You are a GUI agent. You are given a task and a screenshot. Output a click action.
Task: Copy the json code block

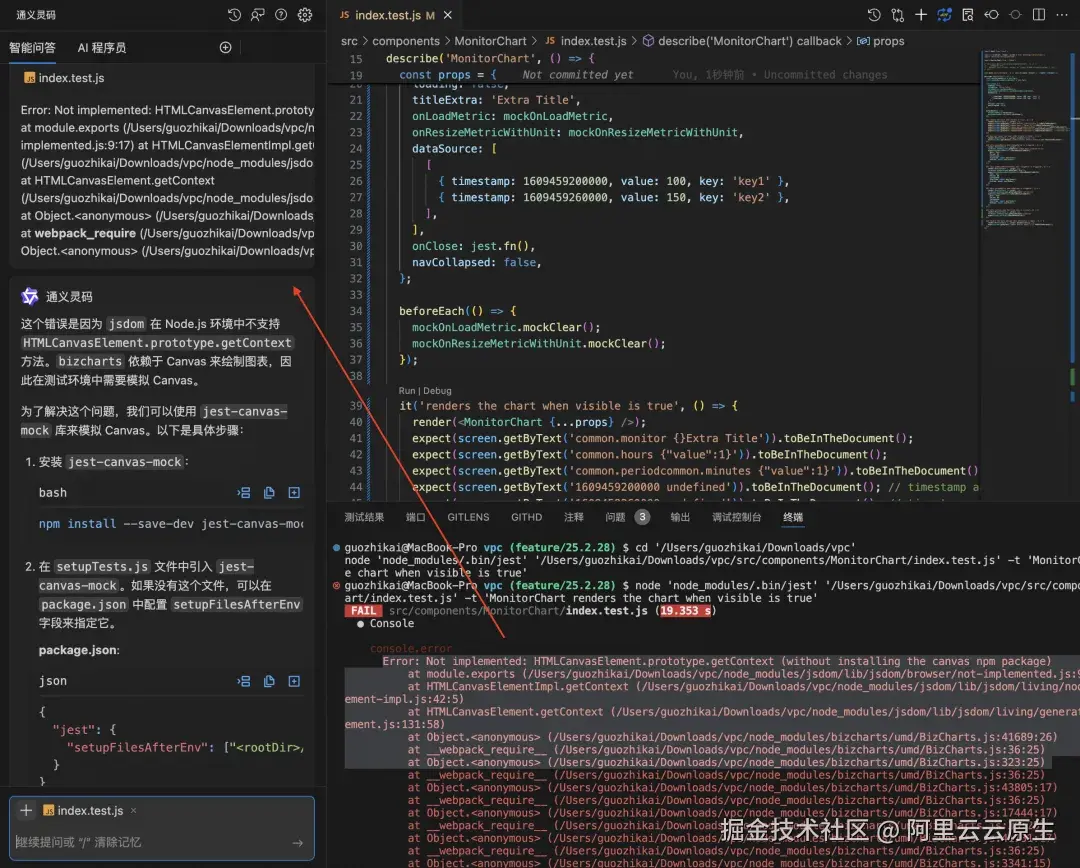269,681
